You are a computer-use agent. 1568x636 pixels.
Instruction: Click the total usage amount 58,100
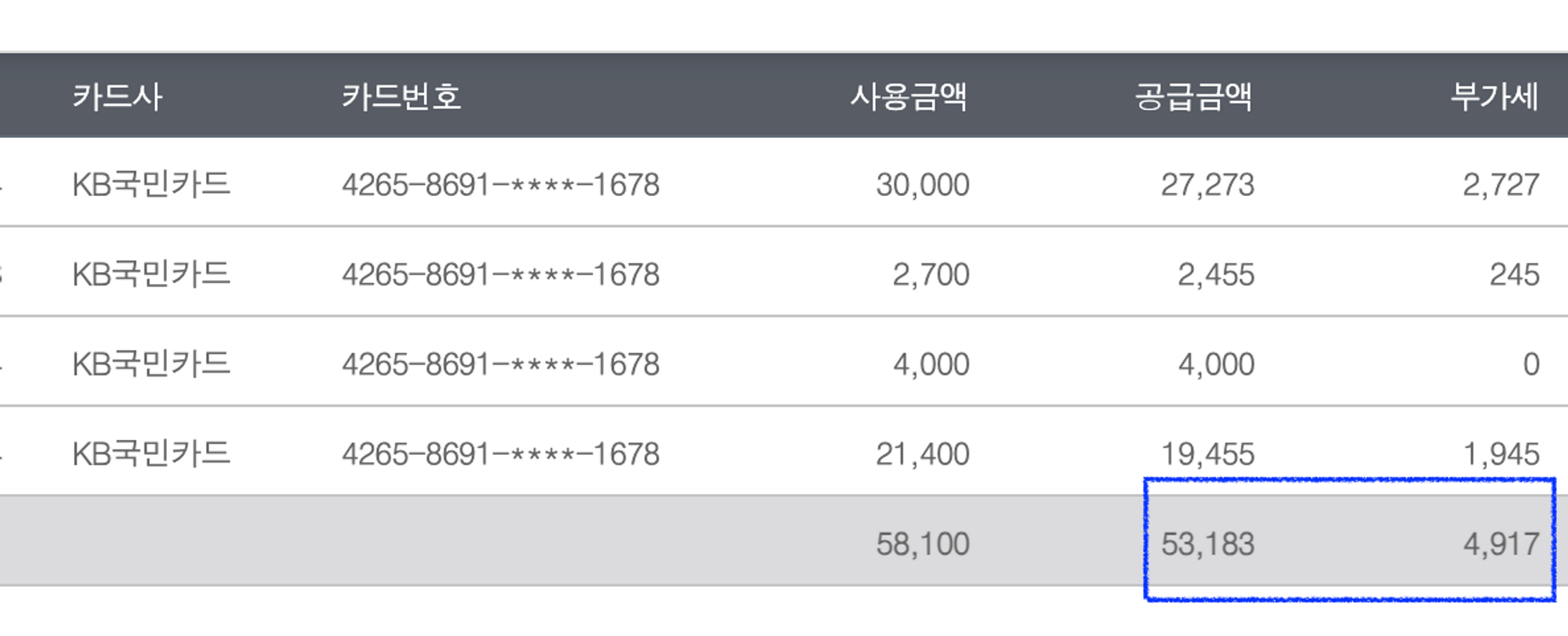click(923, 544)
